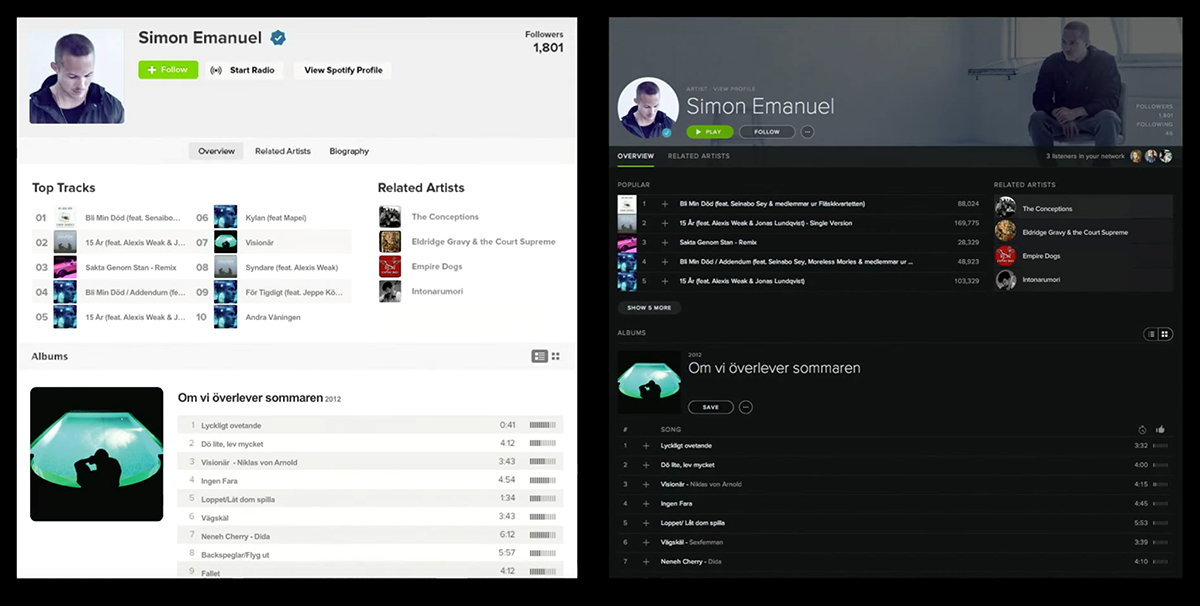Open third listener avatar in your network

1166,156
